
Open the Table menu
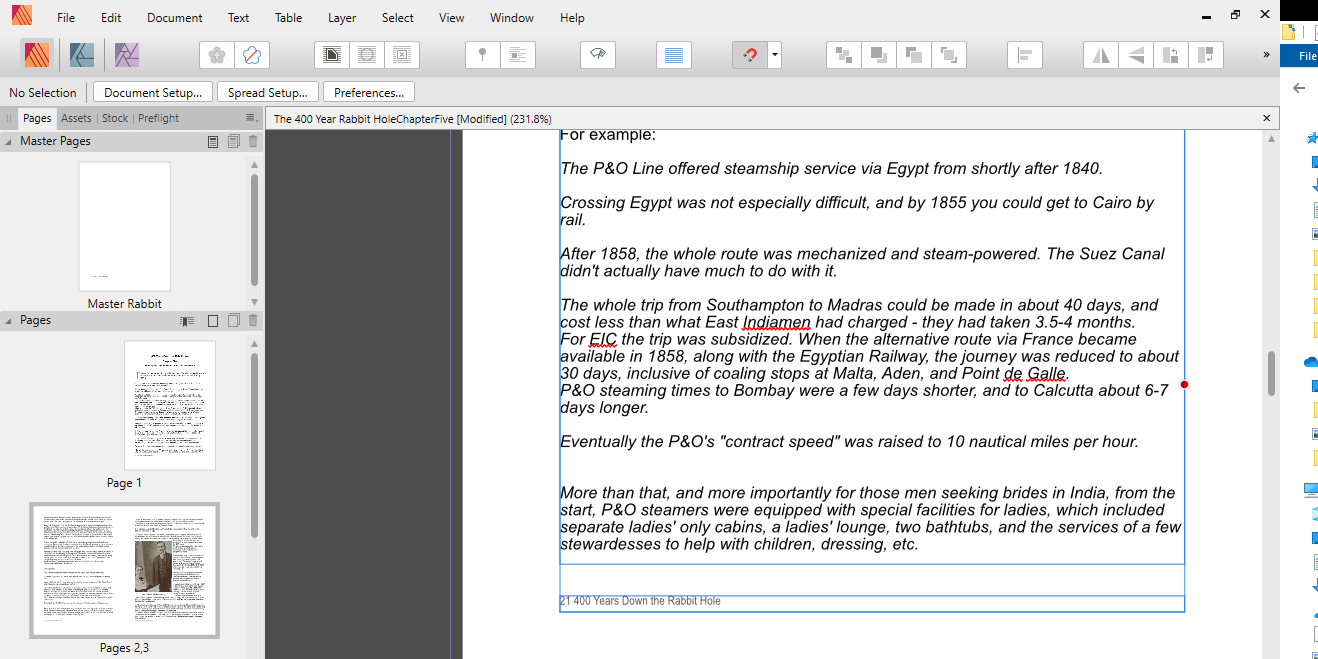pyautogui.click(x=289, y=18)
